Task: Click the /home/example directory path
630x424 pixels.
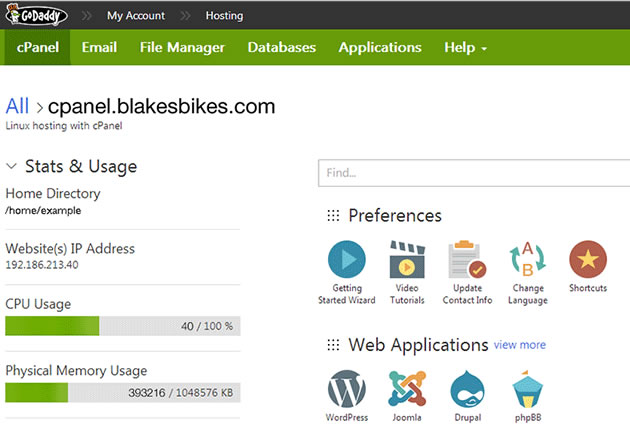Action: pyautogui.click(x=43, y=211)
